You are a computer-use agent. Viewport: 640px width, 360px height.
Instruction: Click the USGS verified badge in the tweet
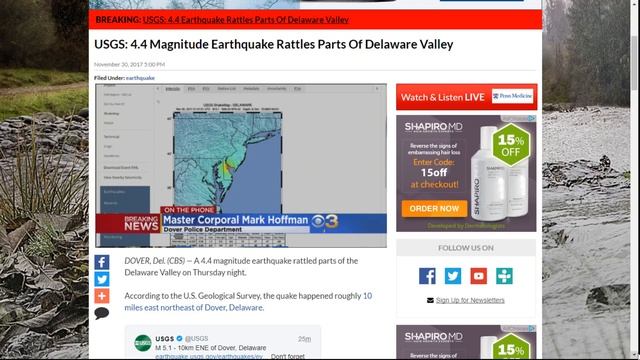click(179, 339)
